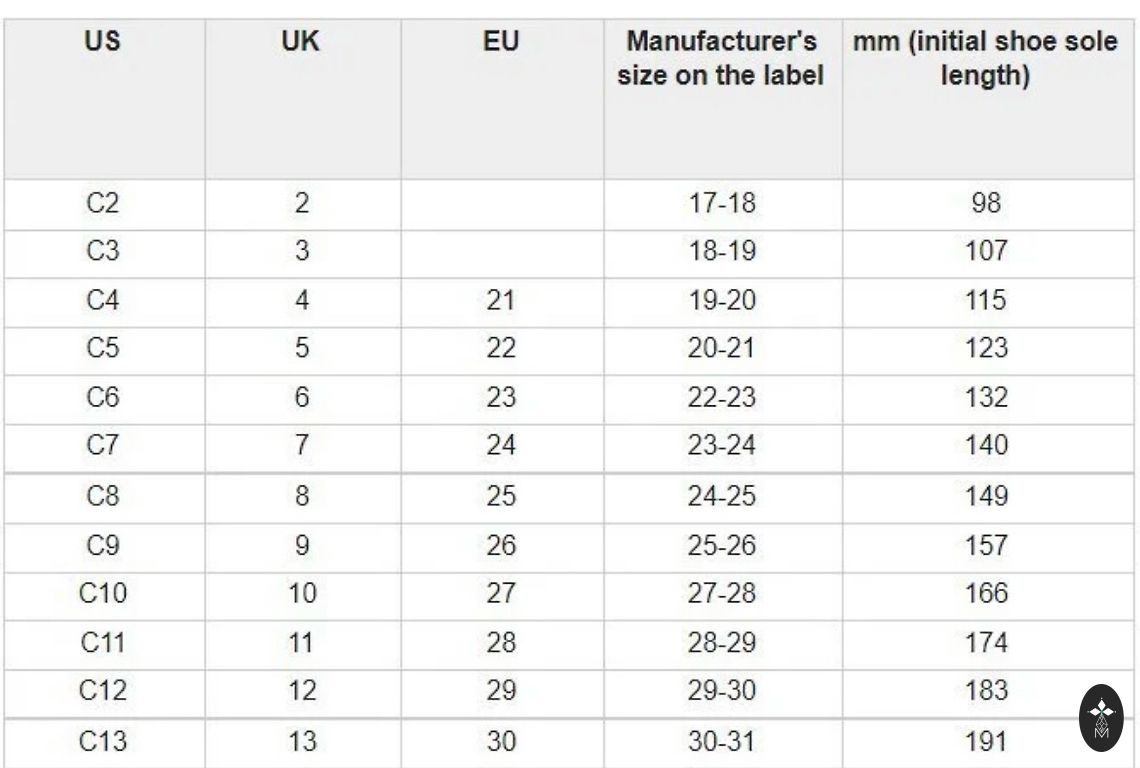
Task: Select the 22-23 manufacturer's size cell
Action: (x=721, y=398)
